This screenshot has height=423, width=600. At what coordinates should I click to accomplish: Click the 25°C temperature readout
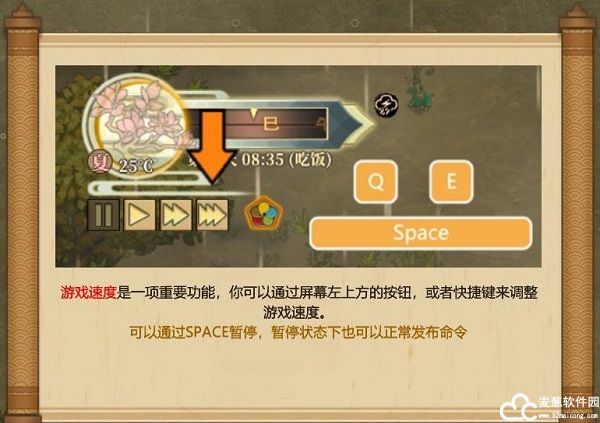[x=136, y=167]
